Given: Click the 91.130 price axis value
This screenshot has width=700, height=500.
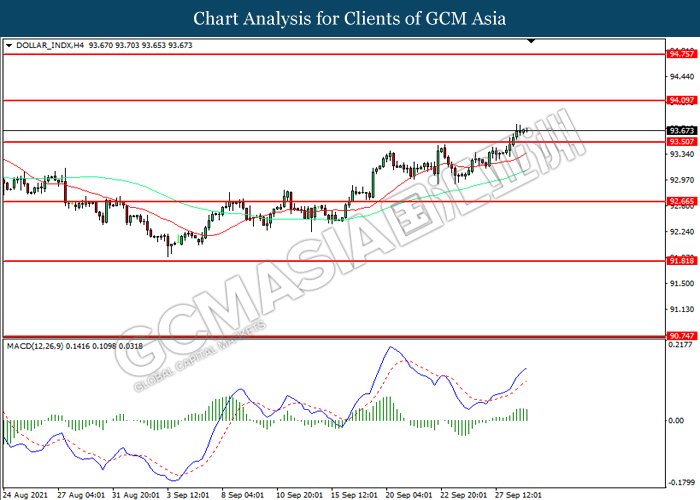Looking at the screenshot, I should click(682, 309).
